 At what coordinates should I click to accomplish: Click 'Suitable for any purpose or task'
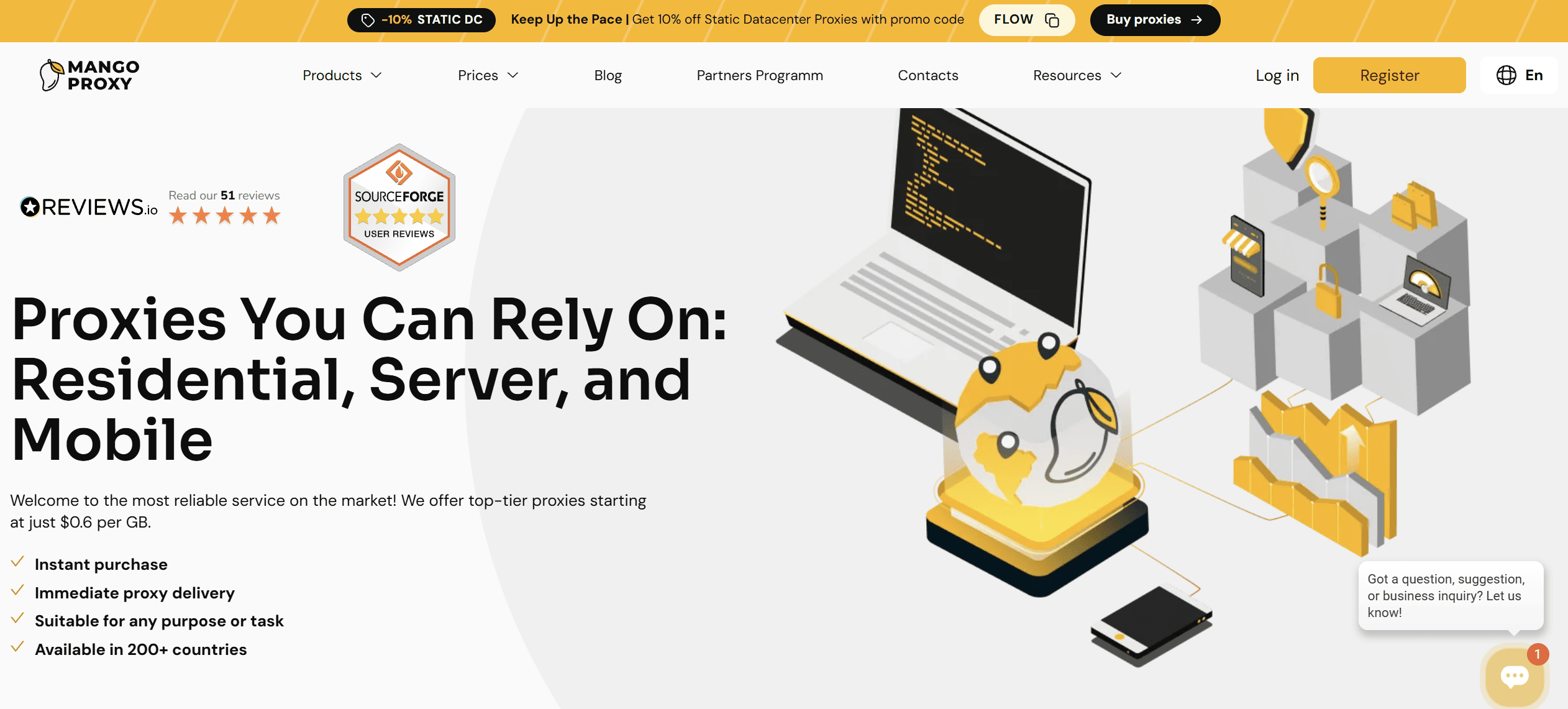(159, 621)
